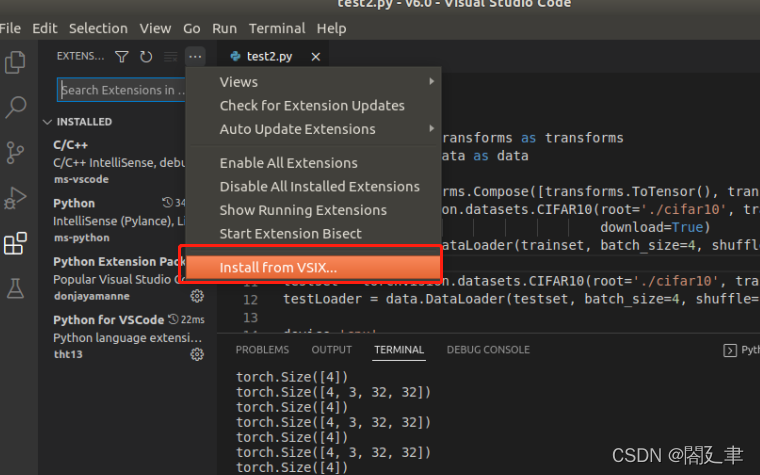
Task: Open the Explorer view icon
Action: pos(15,62)
